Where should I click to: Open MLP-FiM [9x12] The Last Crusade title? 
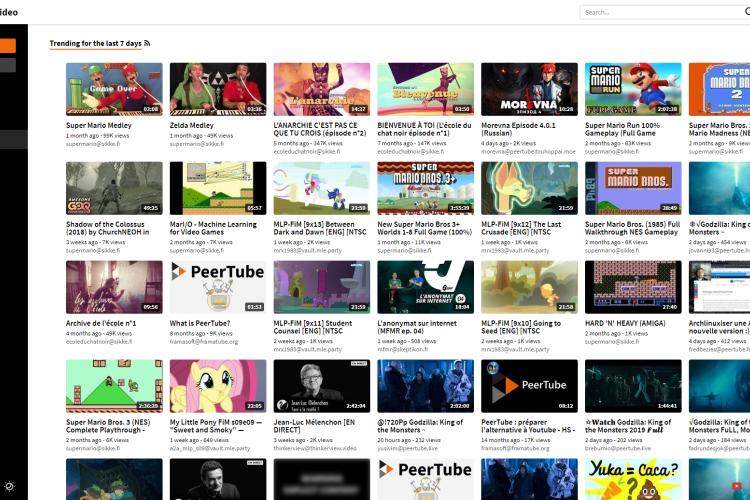pyautogui.click(x=521, y=228)
